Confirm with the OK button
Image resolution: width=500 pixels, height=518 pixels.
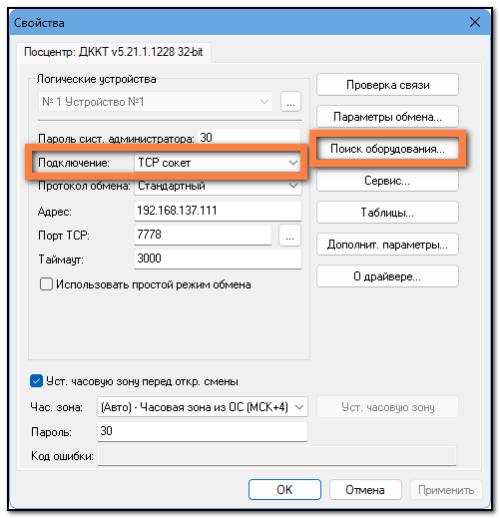pyautogui.click(x=284, y=489)
